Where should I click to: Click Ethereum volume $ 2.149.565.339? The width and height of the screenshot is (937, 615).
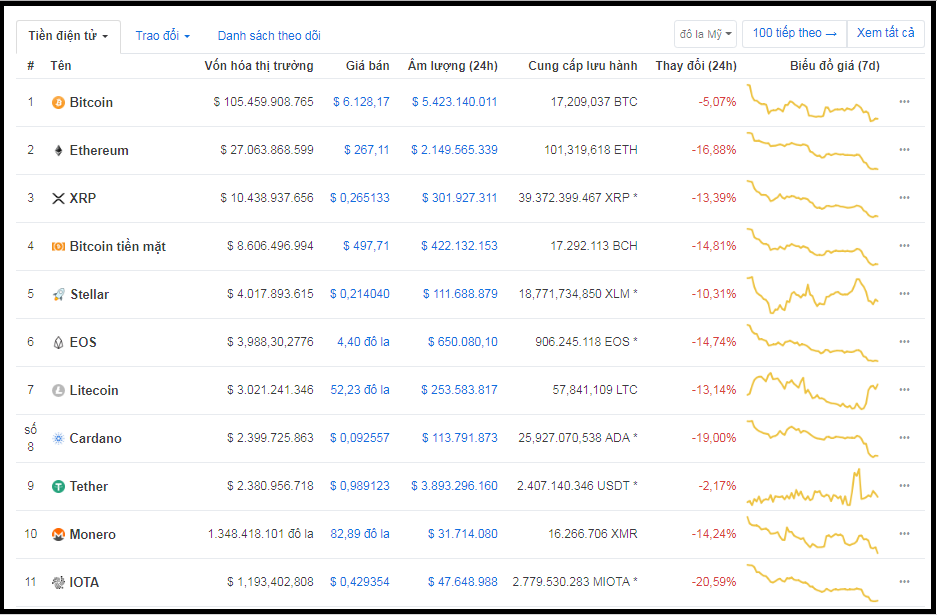[454, 150]
